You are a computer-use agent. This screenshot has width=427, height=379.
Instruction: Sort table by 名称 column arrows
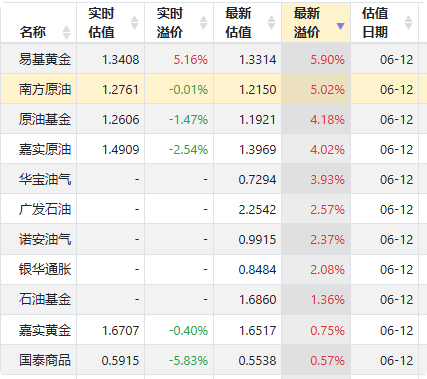(66, 32)
